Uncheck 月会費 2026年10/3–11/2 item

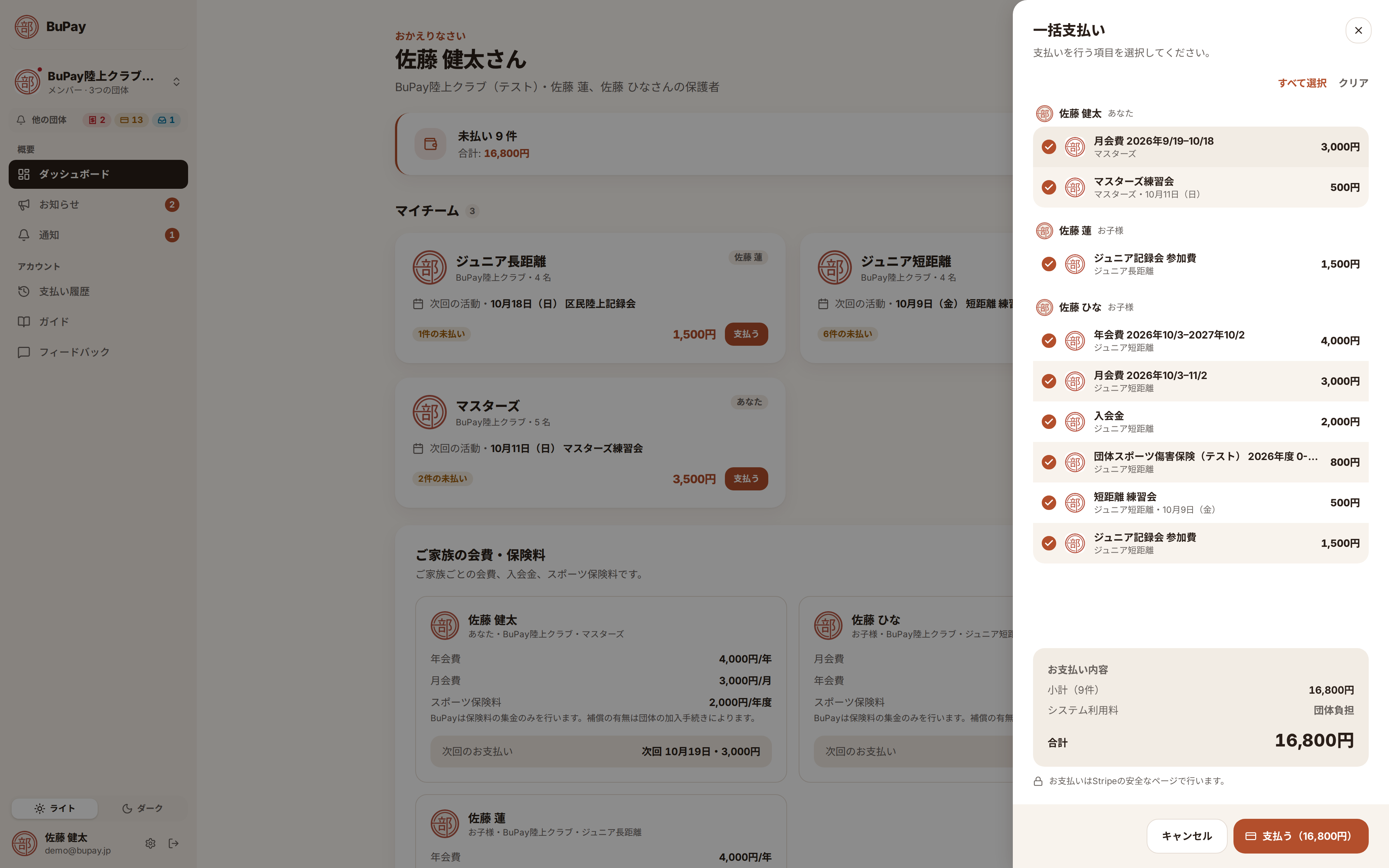pos(1049,381)
